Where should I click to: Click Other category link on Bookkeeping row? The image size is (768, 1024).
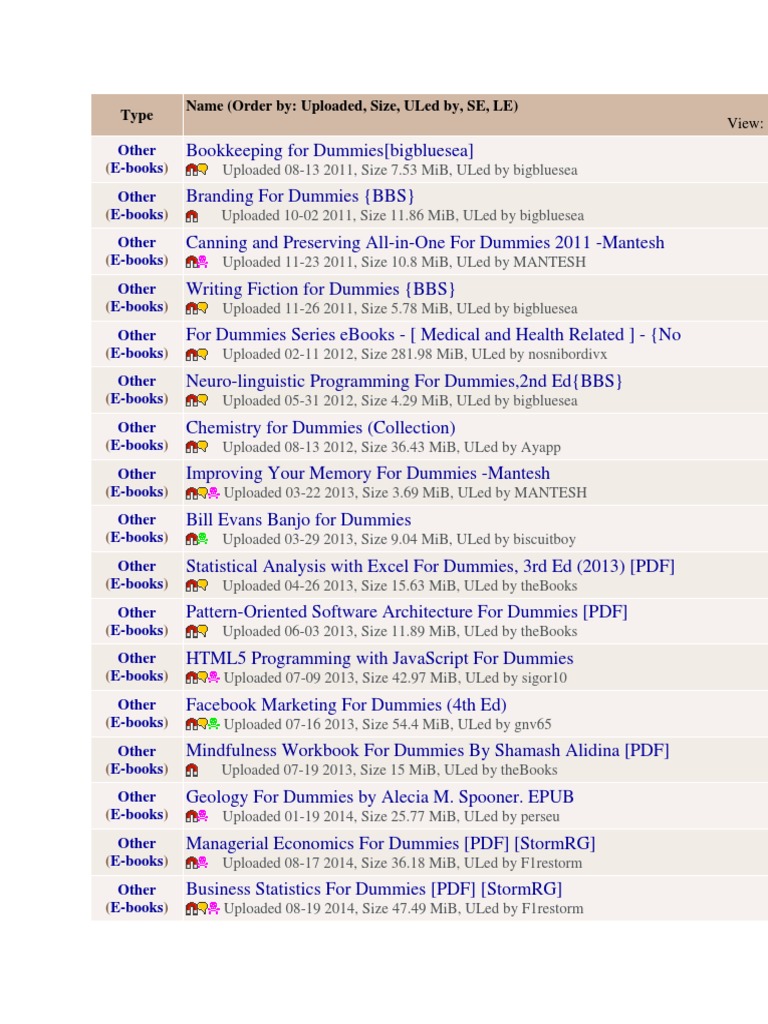tap(136, 150)
